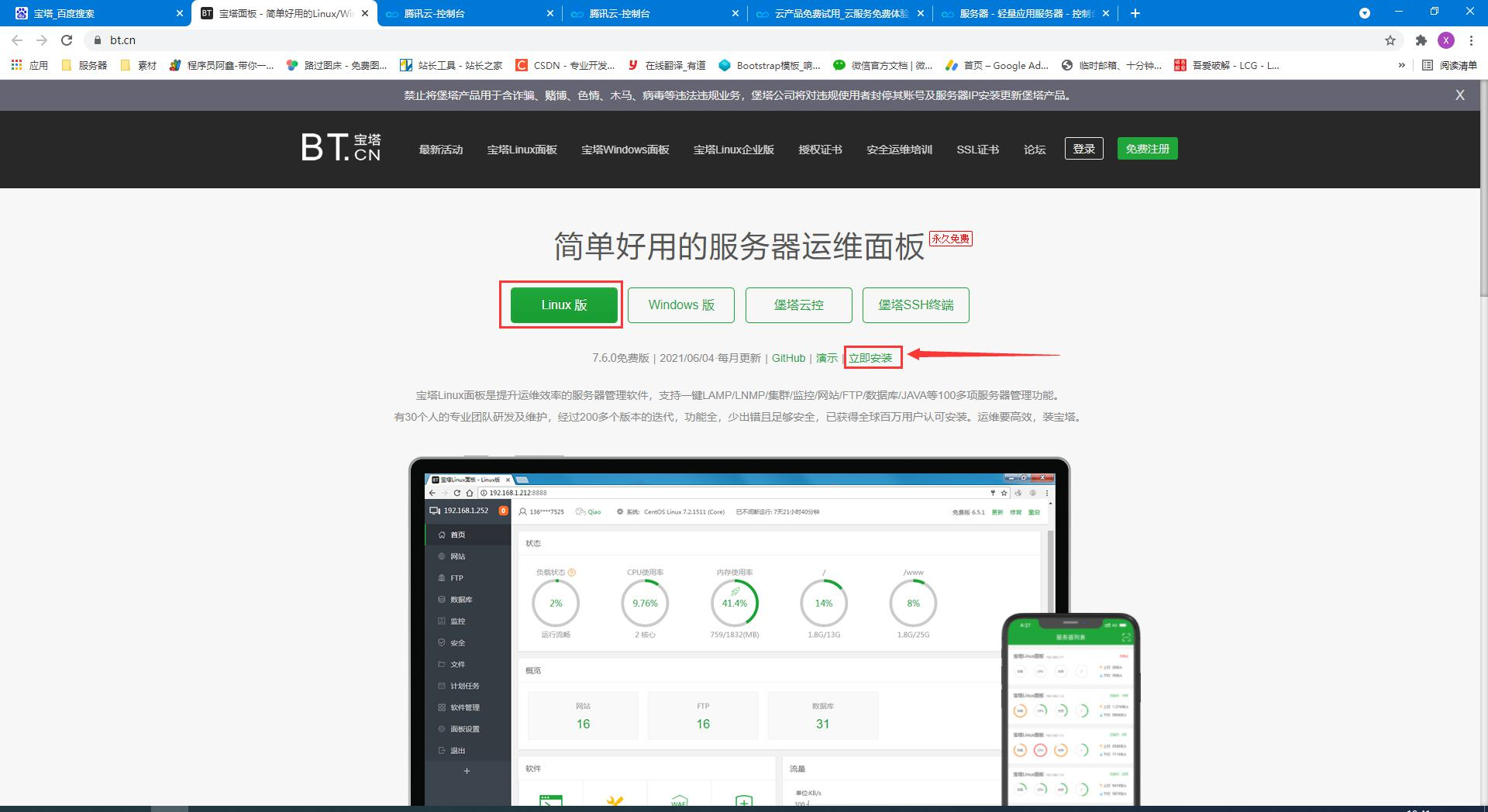
Task: Show more bookmarks via the chevron
Action: click(x=1401, y=66)
